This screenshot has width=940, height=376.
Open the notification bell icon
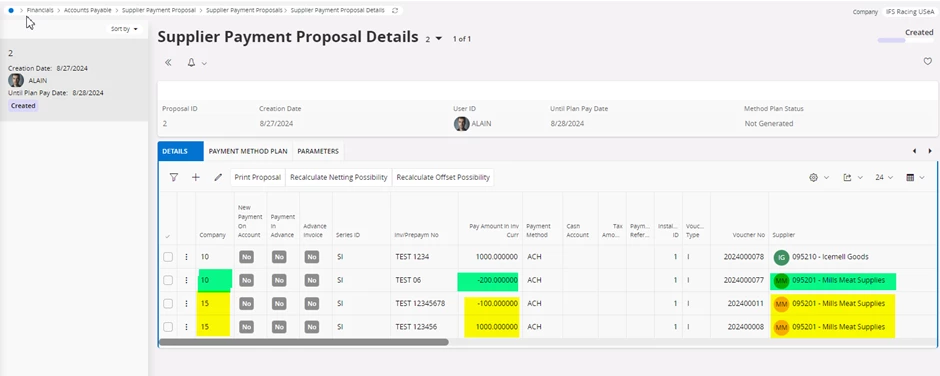(192, 62)
